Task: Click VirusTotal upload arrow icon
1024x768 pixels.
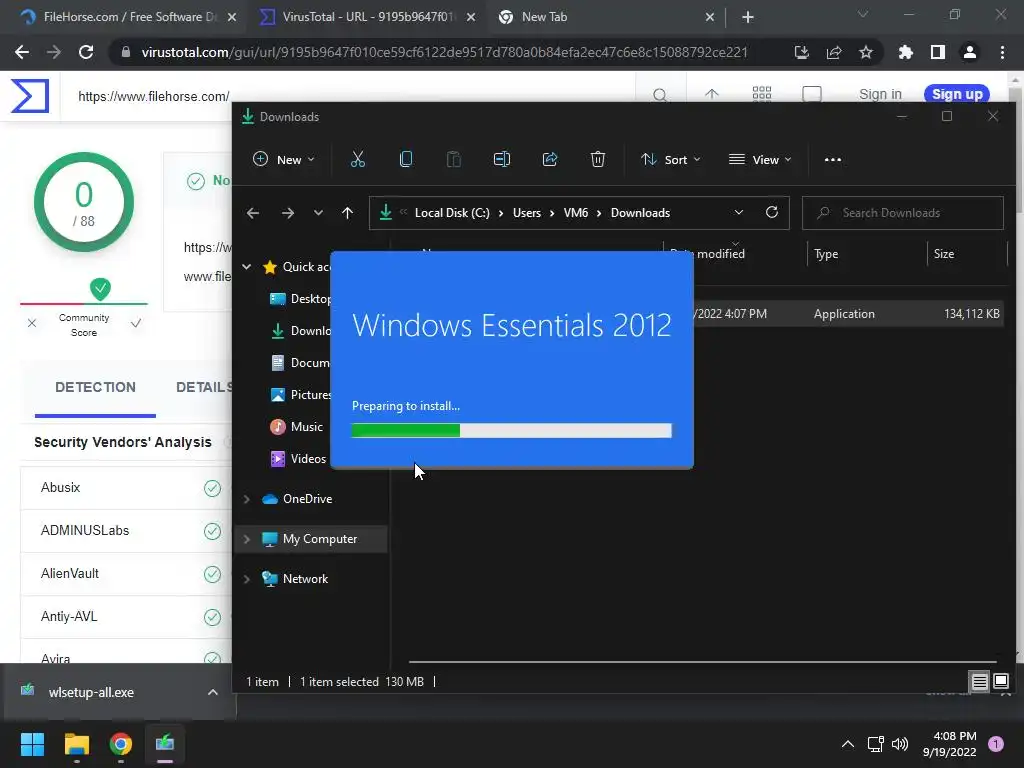Action: (x=712, y=95)
